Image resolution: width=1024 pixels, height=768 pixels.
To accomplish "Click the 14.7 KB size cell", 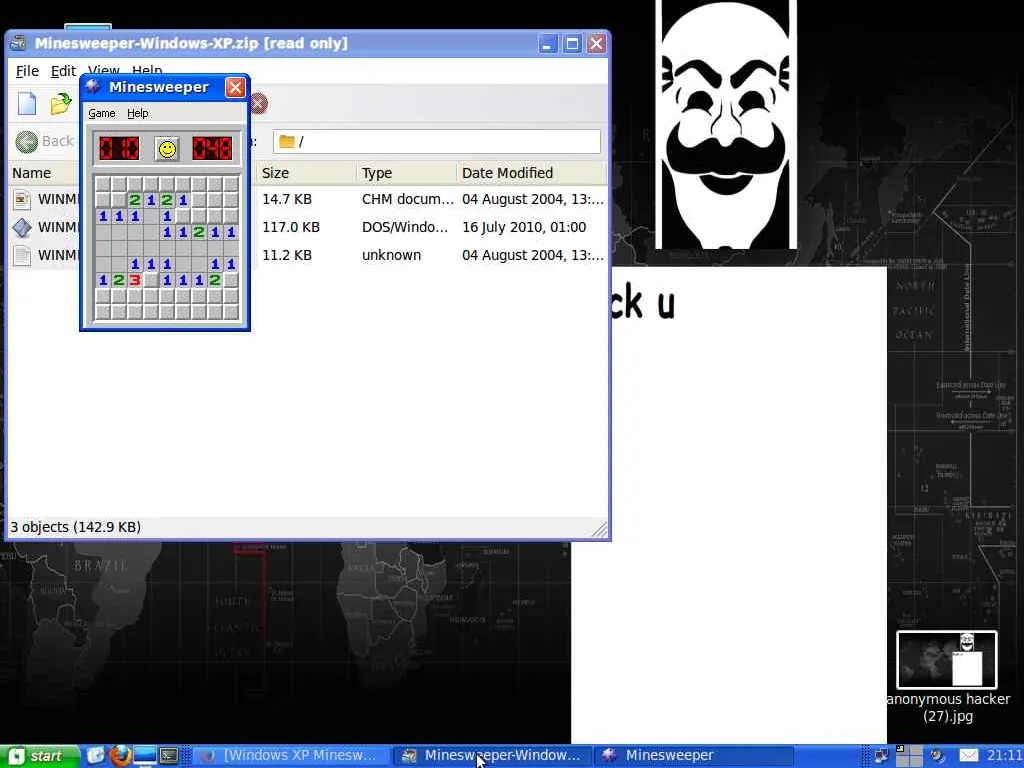I will pyautogui.click(x=287, y=199).
